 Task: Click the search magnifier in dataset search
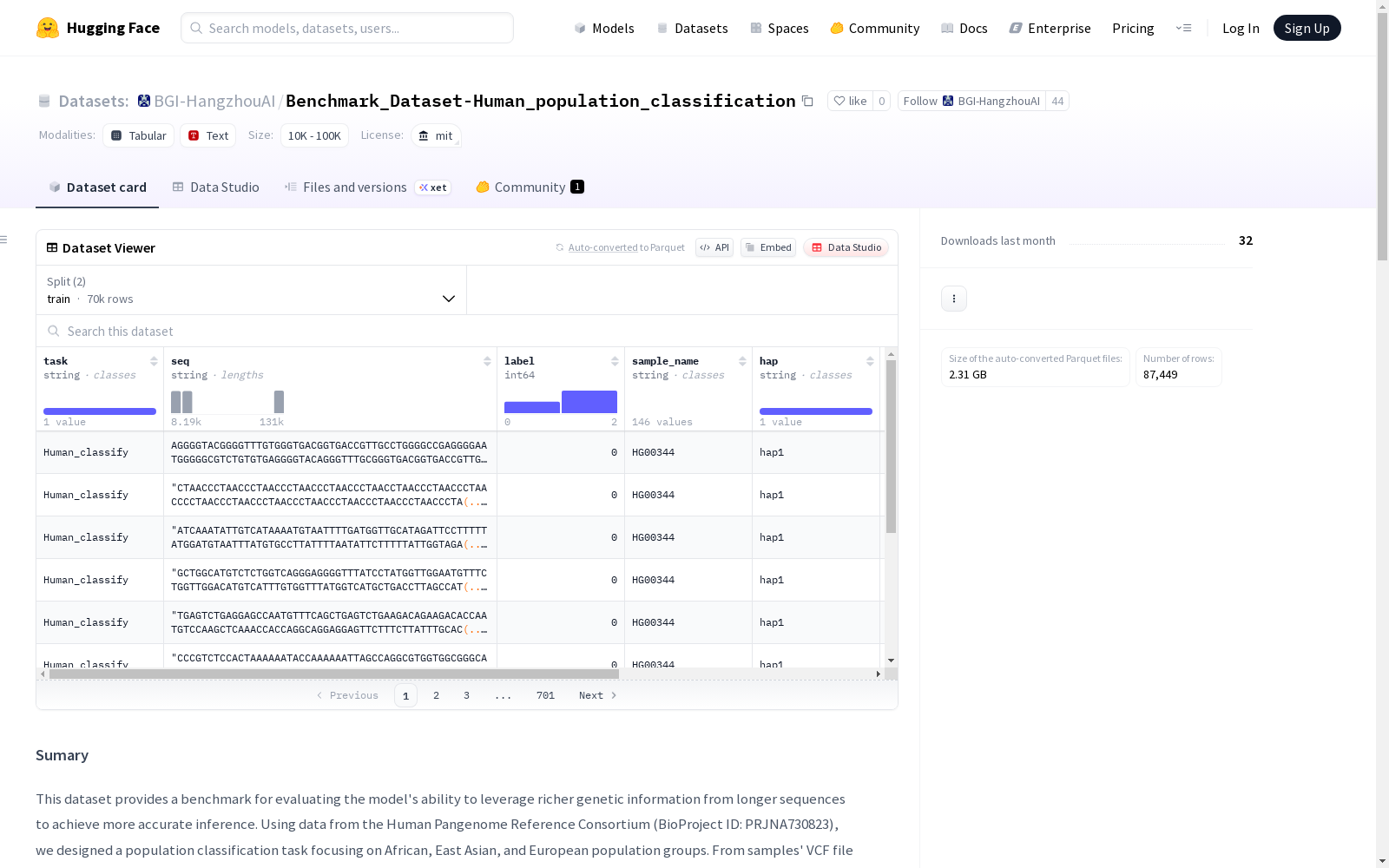pyautogui.click(x=54, y=331)
